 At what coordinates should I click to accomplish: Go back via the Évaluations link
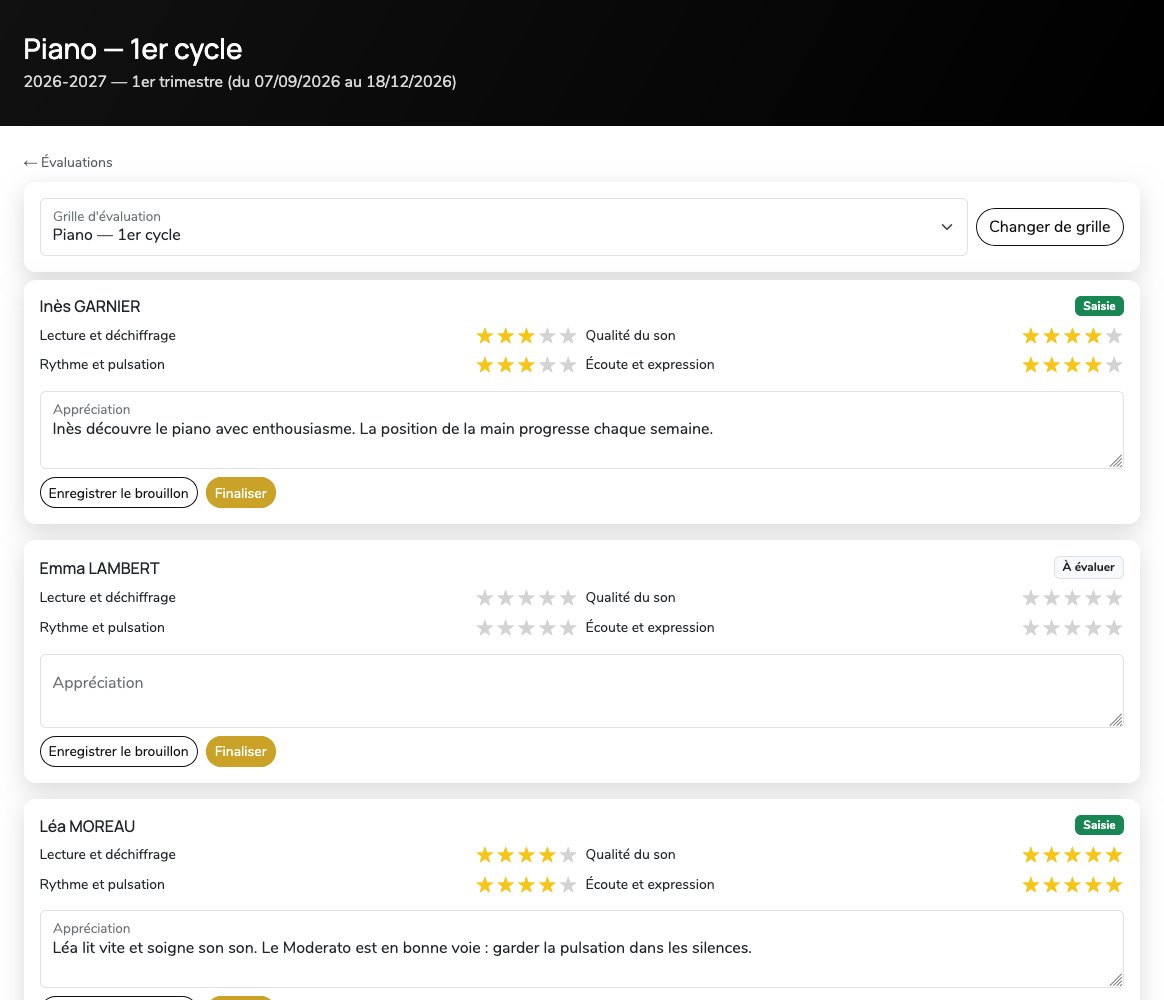[x=68, y=163]
